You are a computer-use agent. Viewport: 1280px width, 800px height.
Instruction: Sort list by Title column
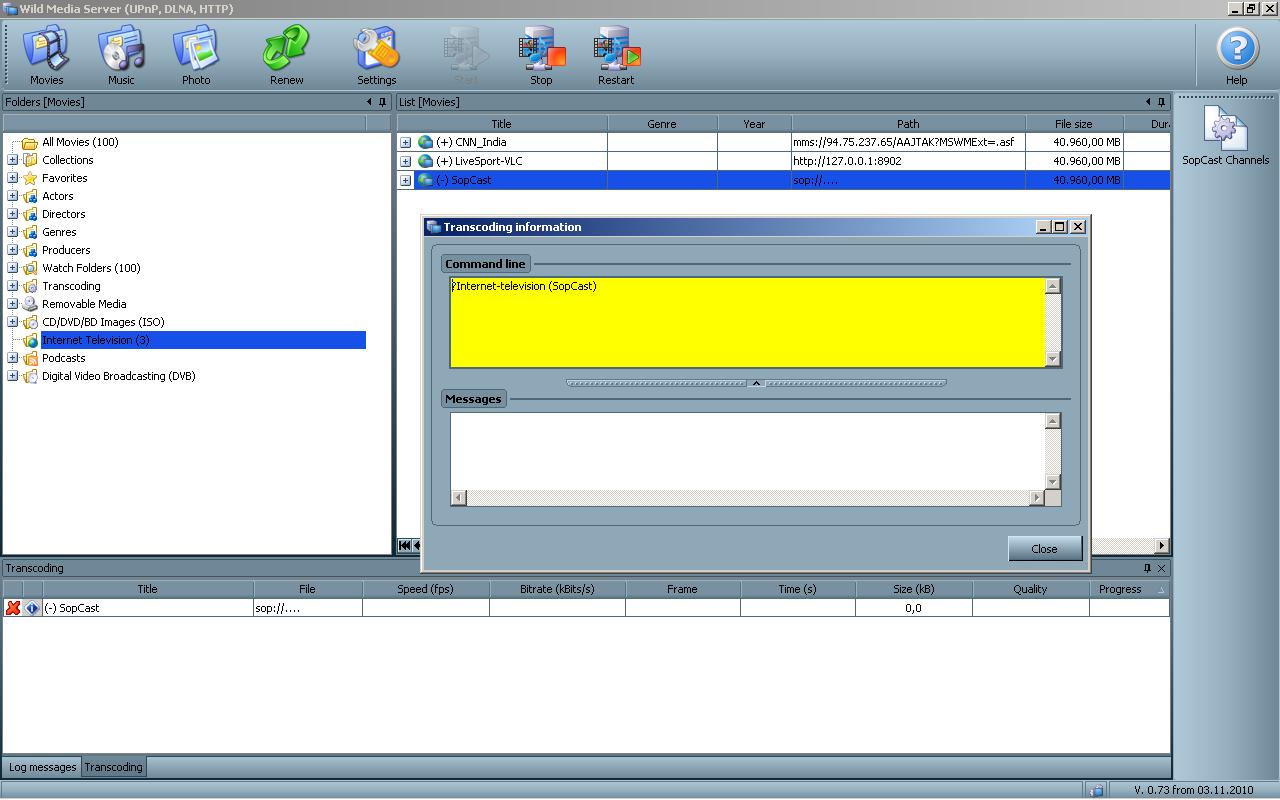(501, 124)
